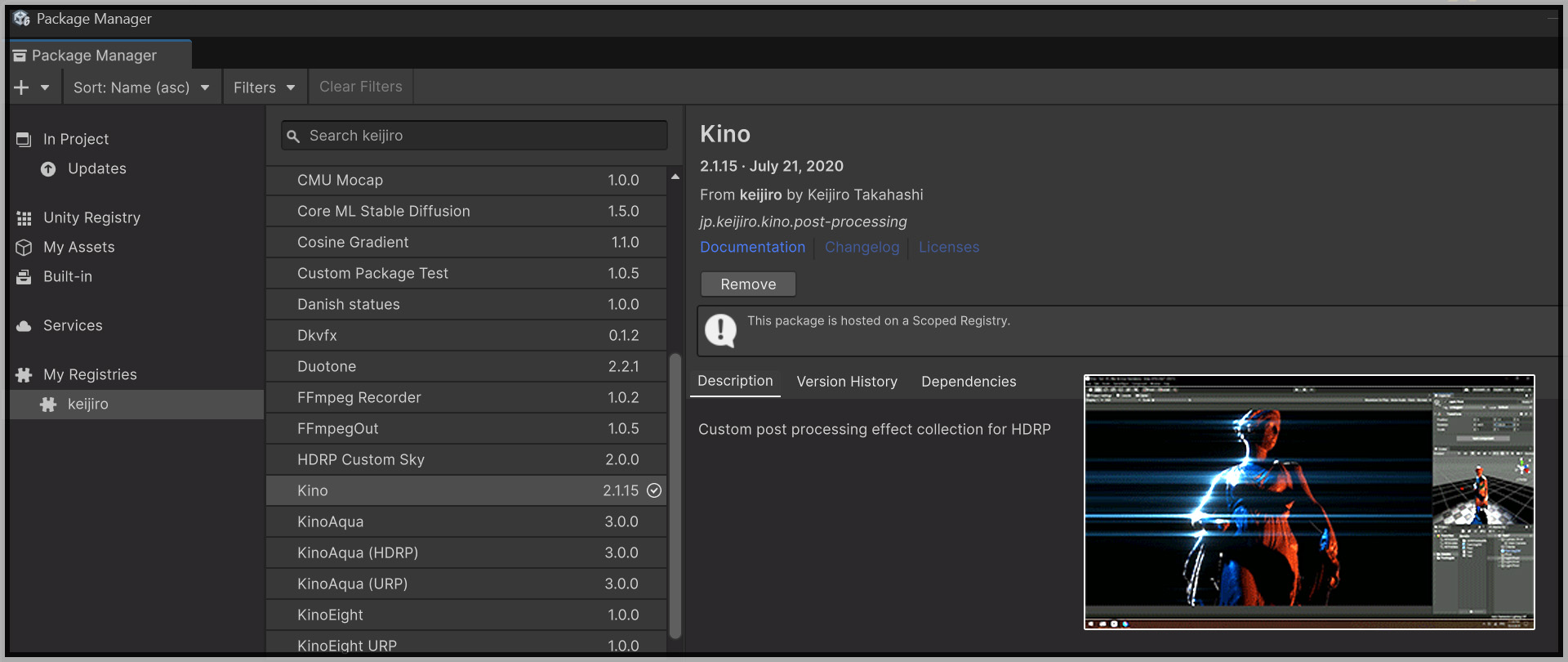Open the Sort: Name (asc) dropdown
This screenshot has width=1568, height=662.
point(141,87)
